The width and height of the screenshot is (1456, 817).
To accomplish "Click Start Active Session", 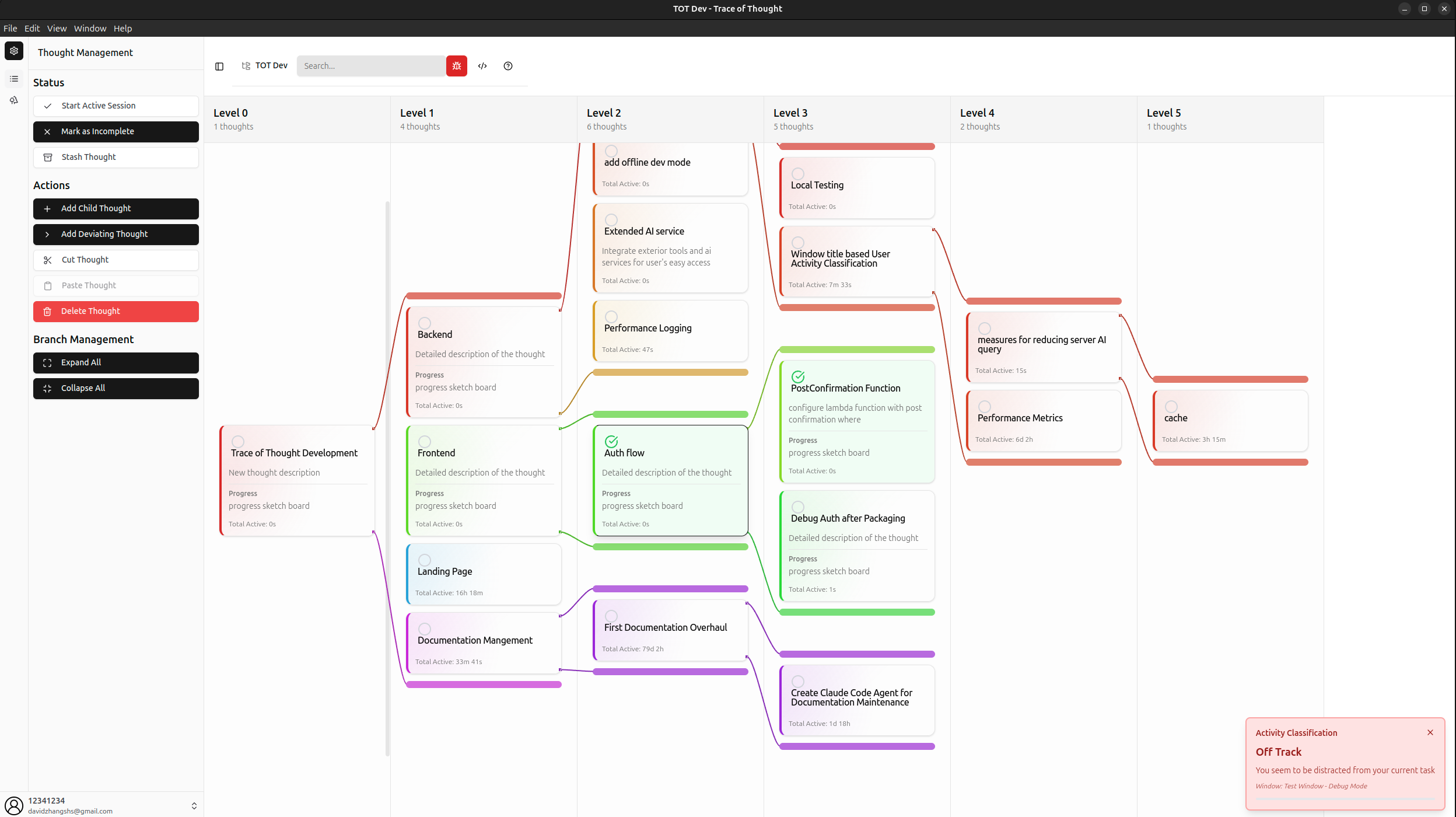I will [116, 106].
